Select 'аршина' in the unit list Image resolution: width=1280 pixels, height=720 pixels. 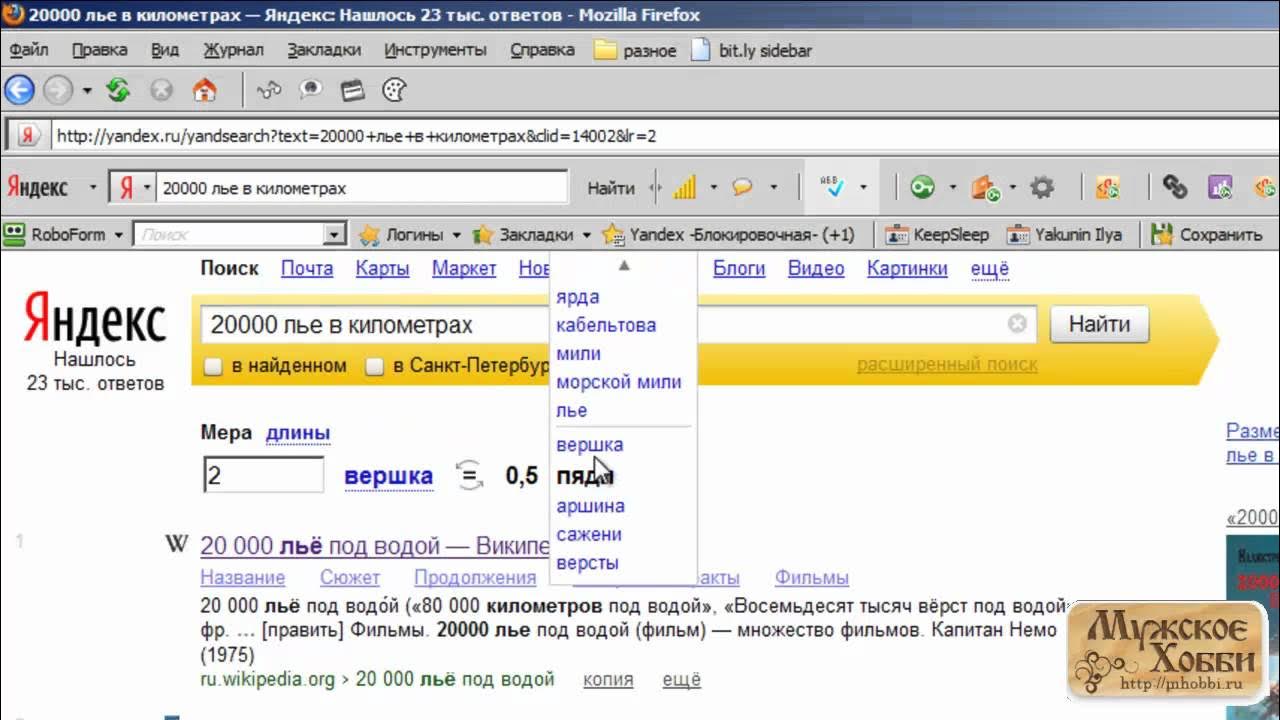(x=591, y=506)
